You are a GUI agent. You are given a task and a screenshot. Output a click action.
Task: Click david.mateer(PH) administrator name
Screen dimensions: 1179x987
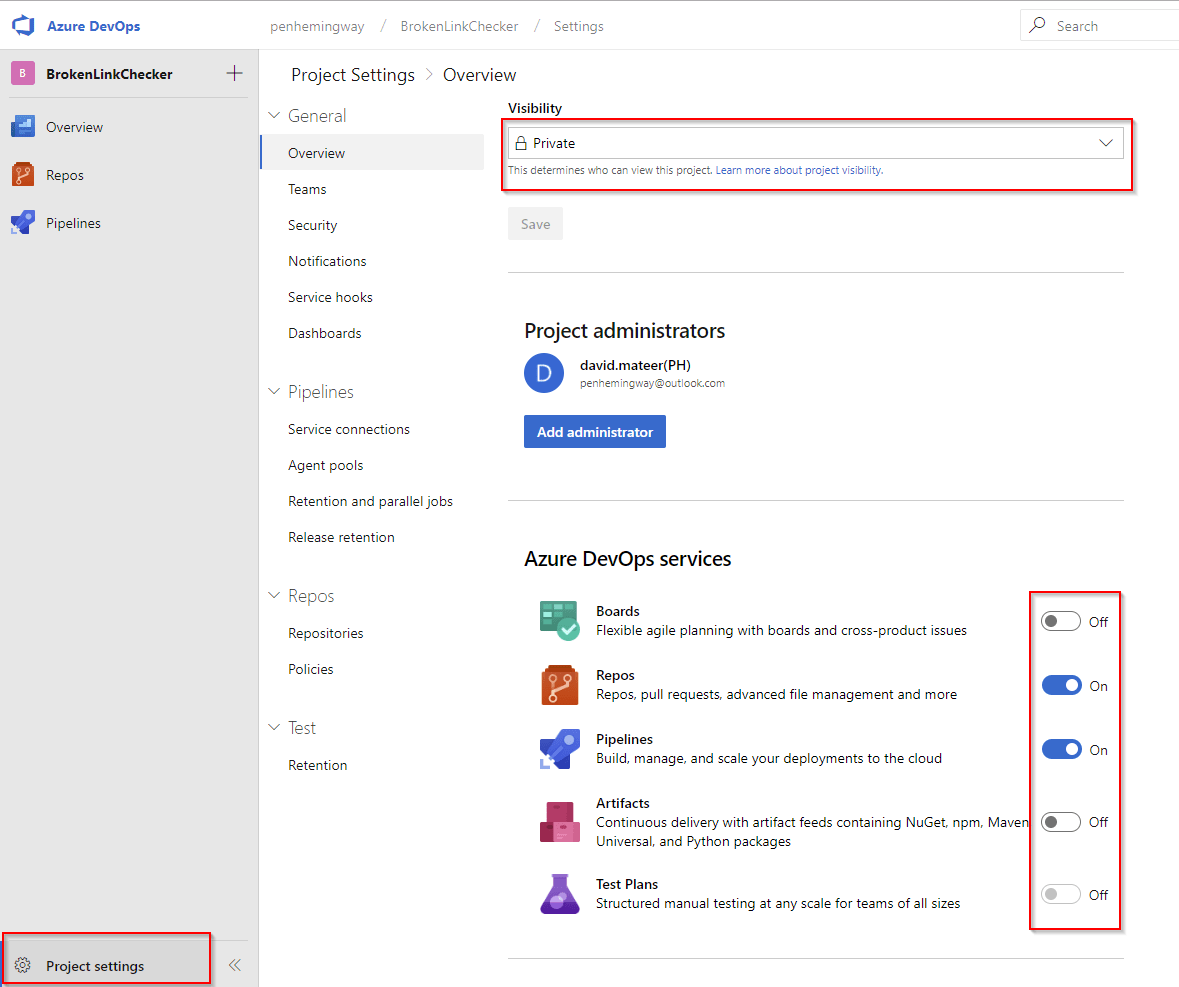pyautogui.click(x=635, y=365)
